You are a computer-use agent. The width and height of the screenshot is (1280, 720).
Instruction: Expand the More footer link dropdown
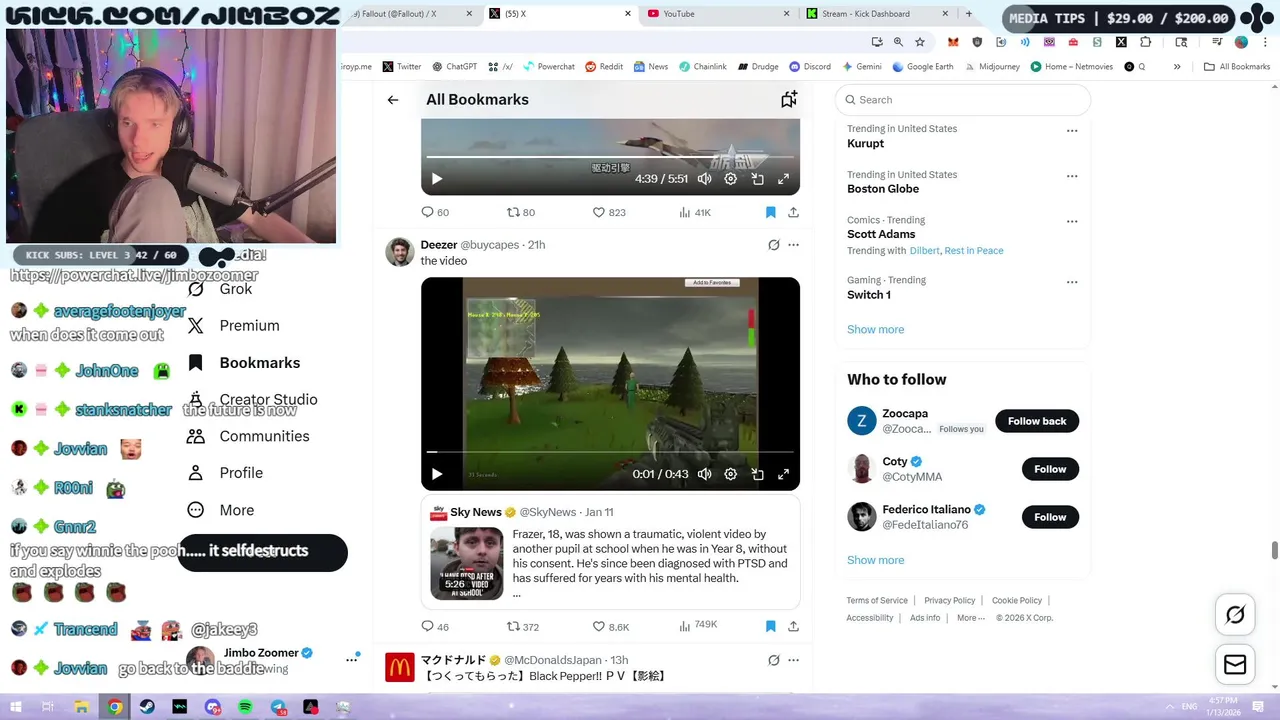(971, 618)
